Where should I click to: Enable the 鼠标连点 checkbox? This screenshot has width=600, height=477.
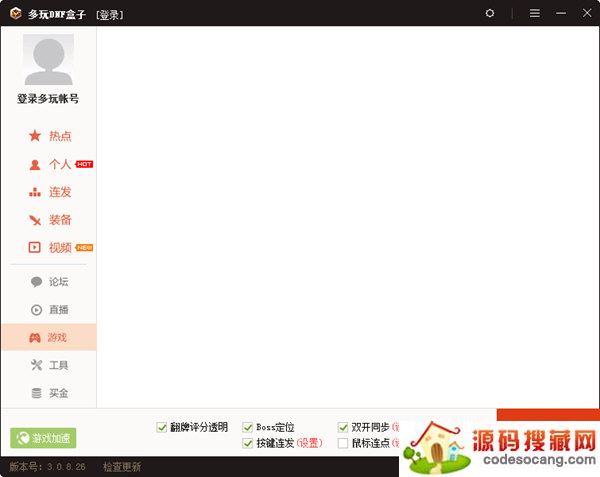pos(343,443)
